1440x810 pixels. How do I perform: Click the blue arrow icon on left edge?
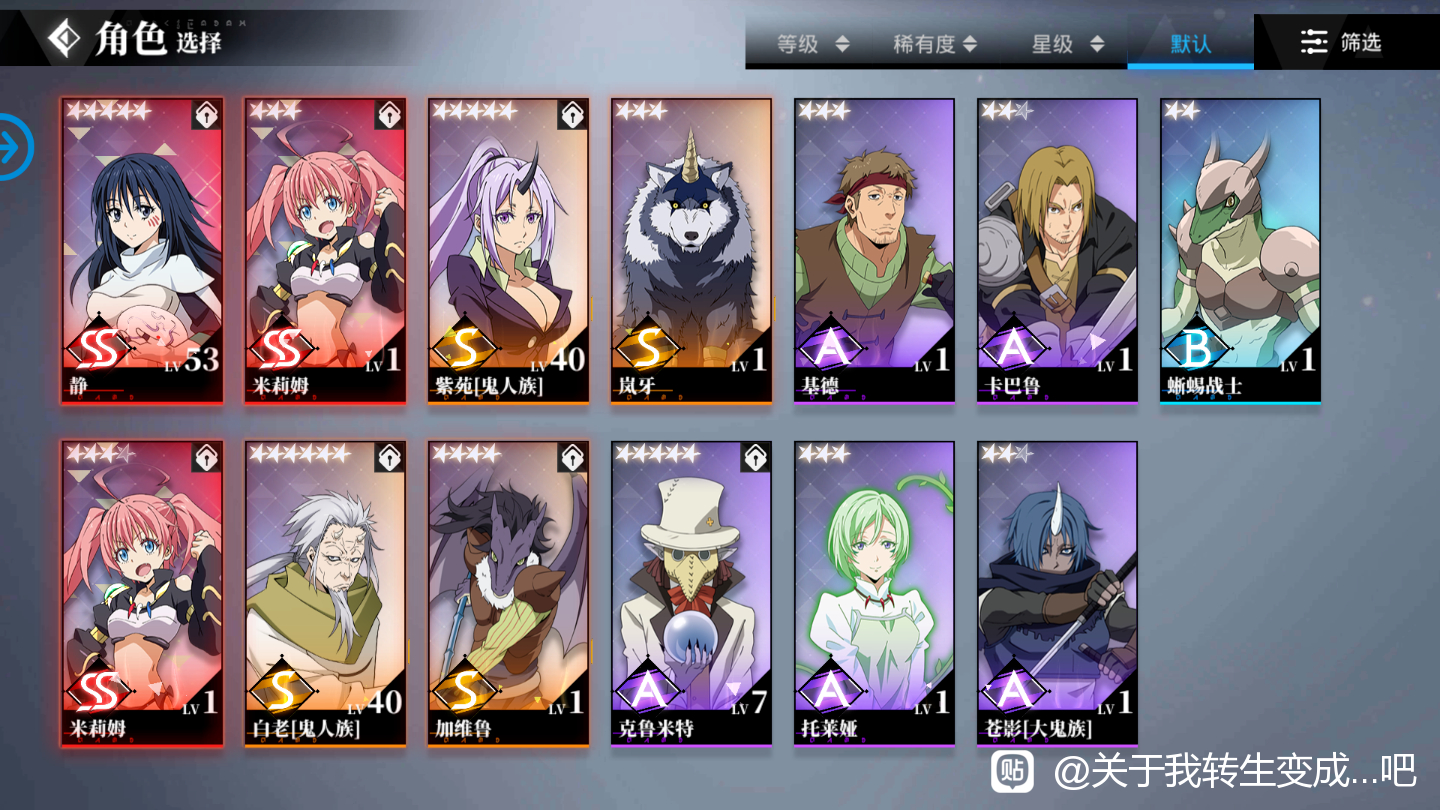[14, 147]
